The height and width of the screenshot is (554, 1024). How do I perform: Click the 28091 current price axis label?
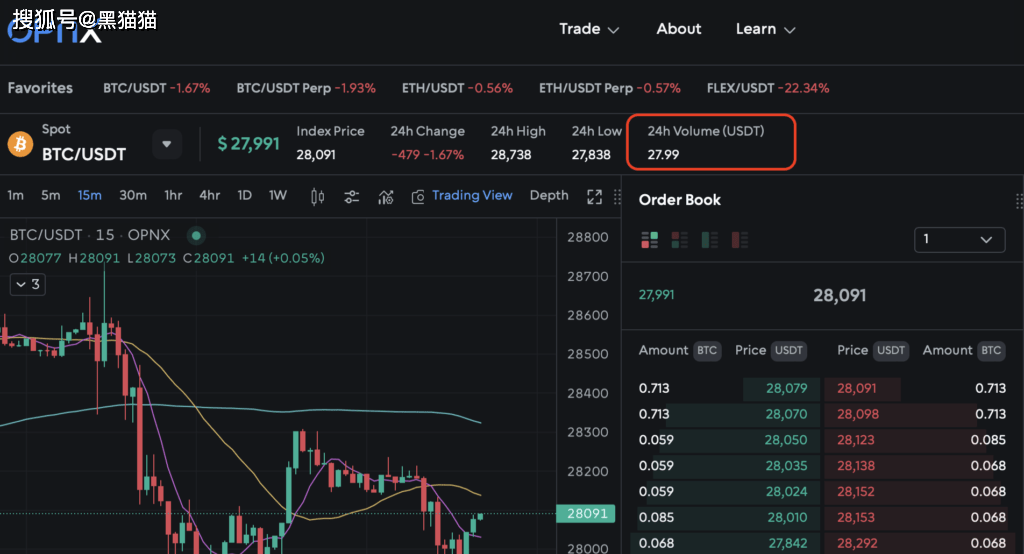pos(586,513)
